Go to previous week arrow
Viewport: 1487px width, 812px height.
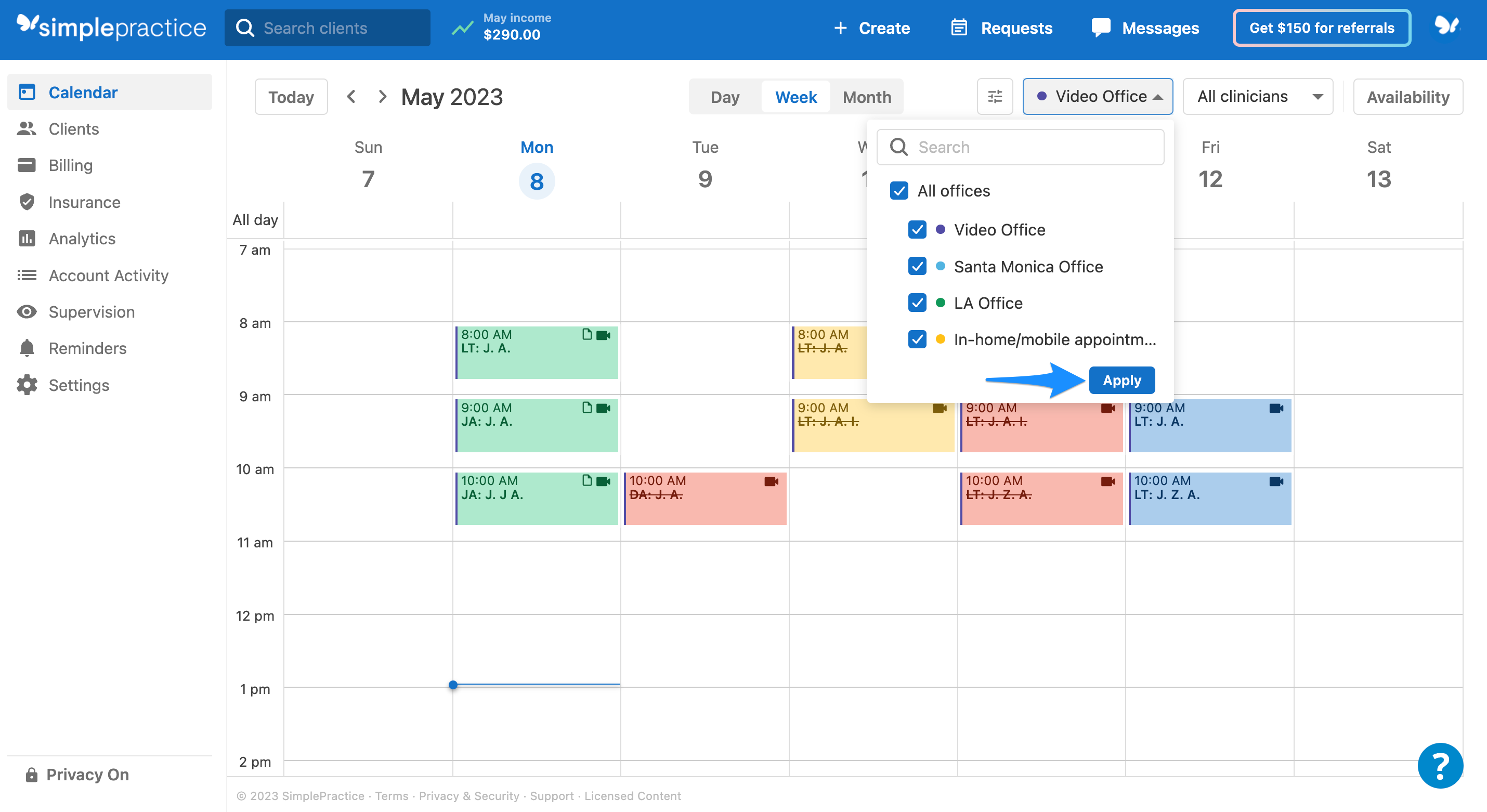pos(351,96)
